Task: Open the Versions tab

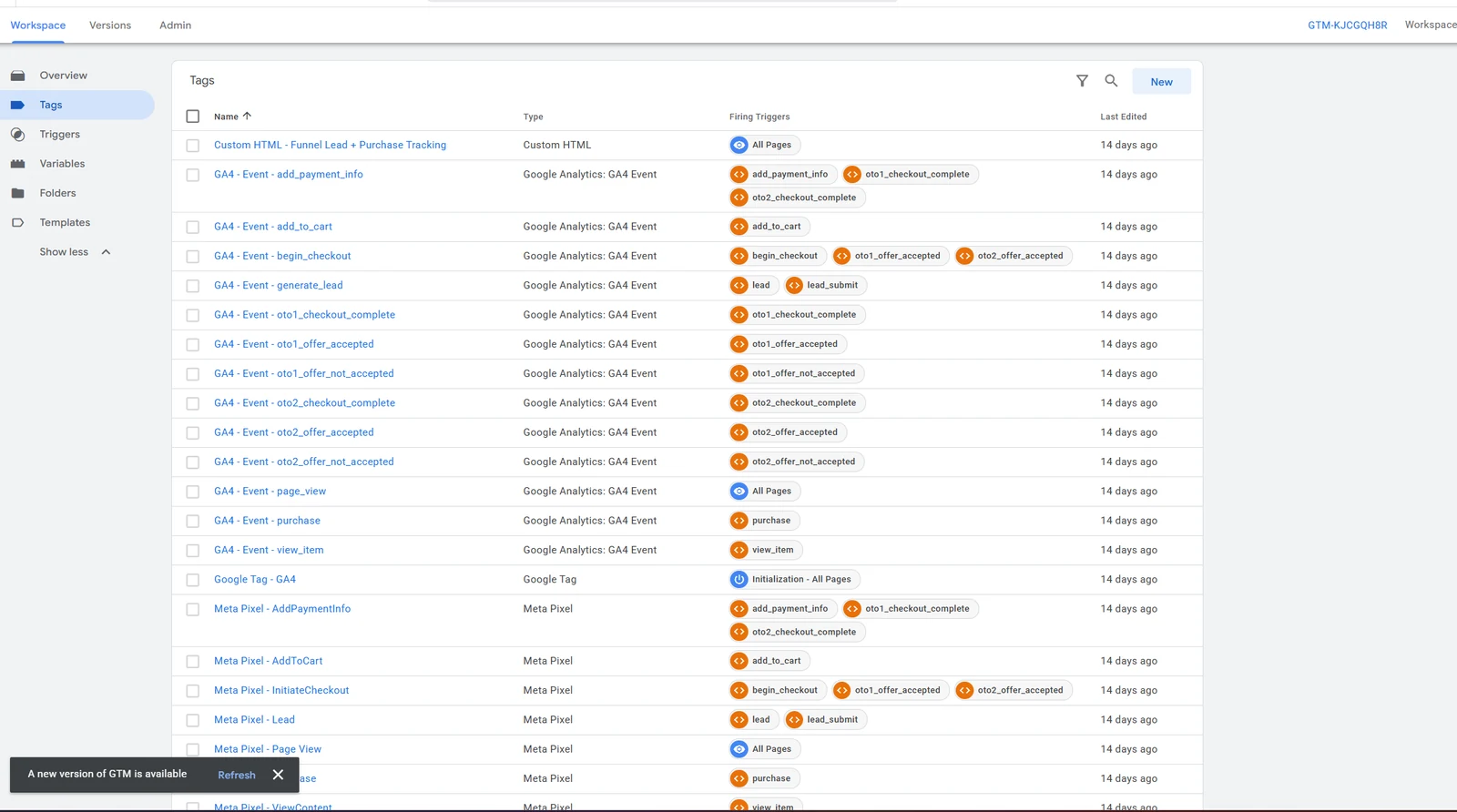Action: tap(110, 25)
